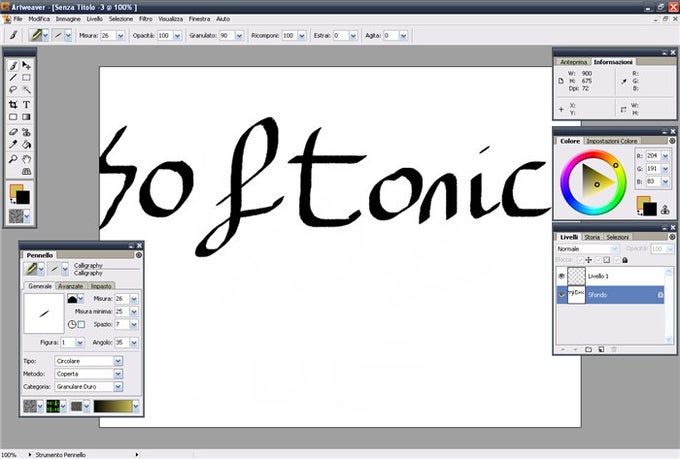Open the gradient preset dropdown in Pennello panel

(x=136, y=406)
